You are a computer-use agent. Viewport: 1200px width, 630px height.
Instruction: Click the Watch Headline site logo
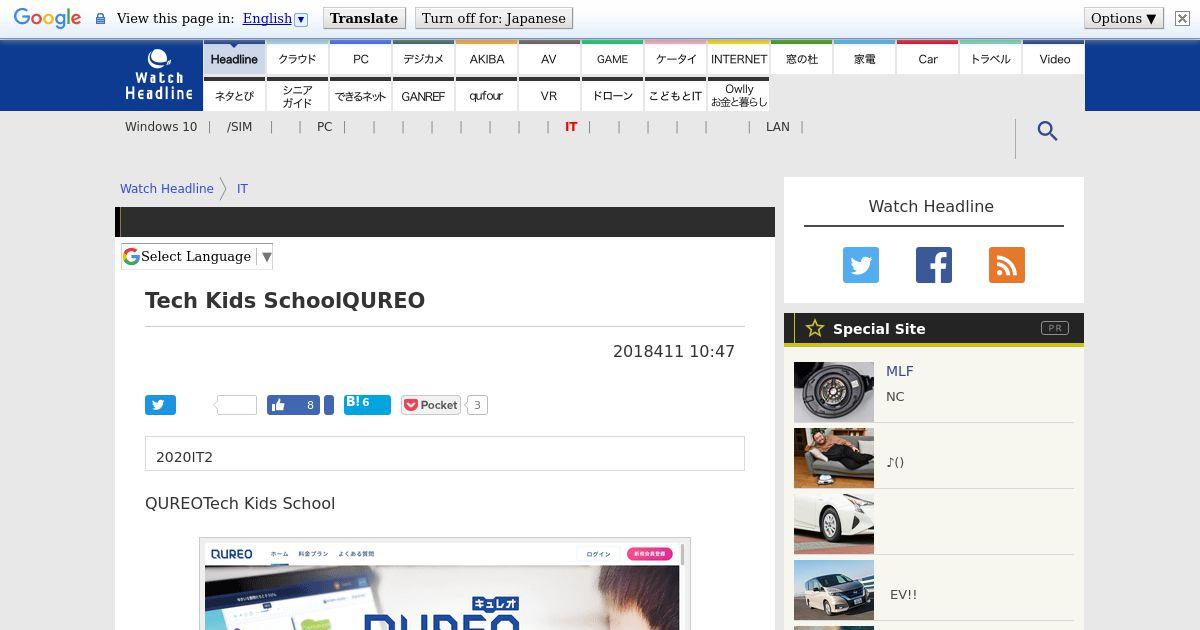pos(159,75)
